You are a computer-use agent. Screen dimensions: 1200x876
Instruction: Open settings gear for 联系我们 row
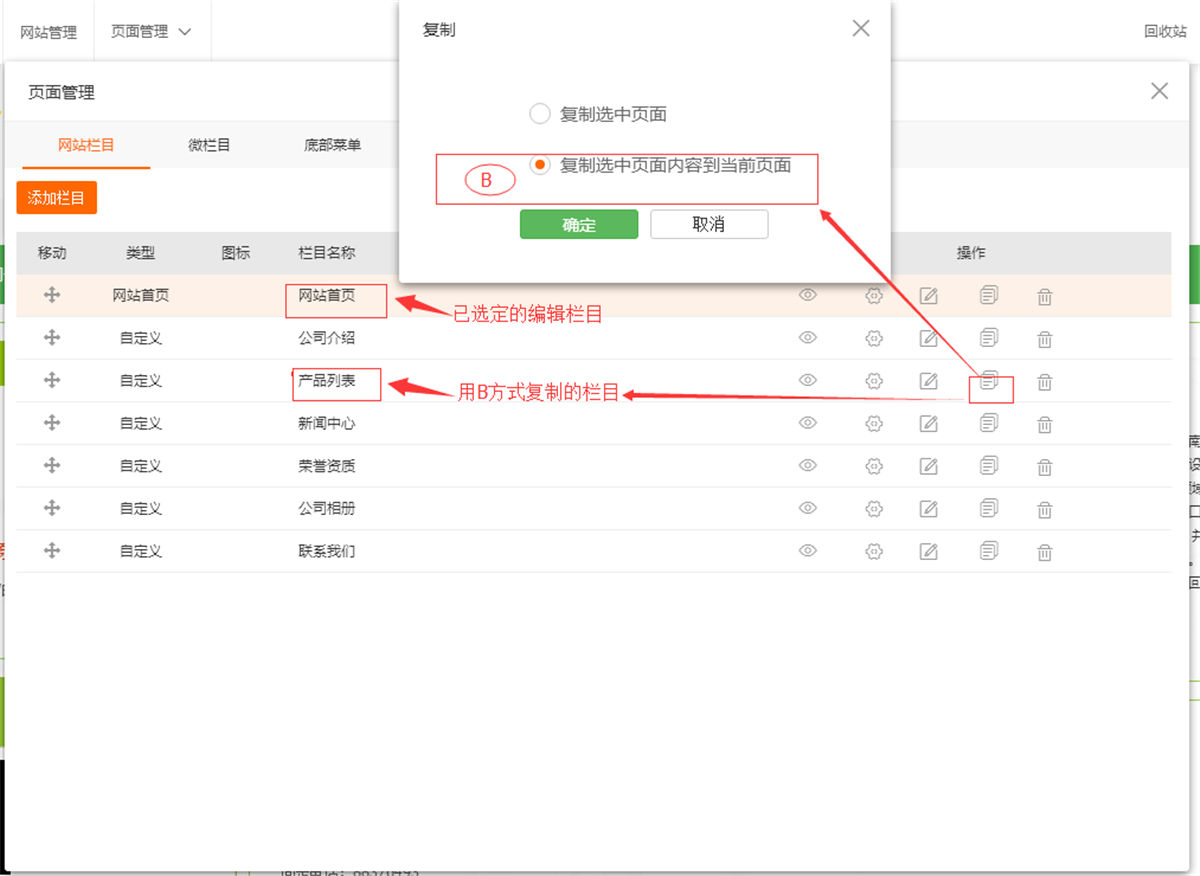(874, 551)
